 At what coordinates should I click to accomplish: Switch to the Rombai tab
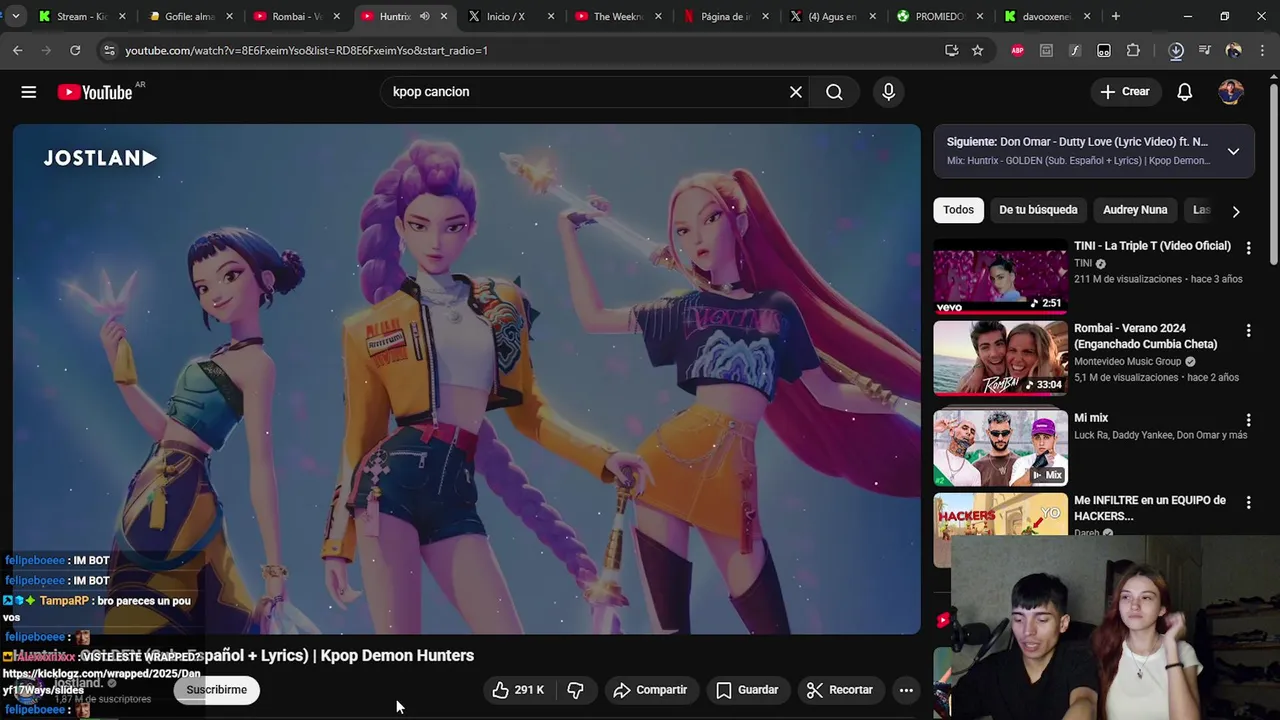(x=297, y=16)
